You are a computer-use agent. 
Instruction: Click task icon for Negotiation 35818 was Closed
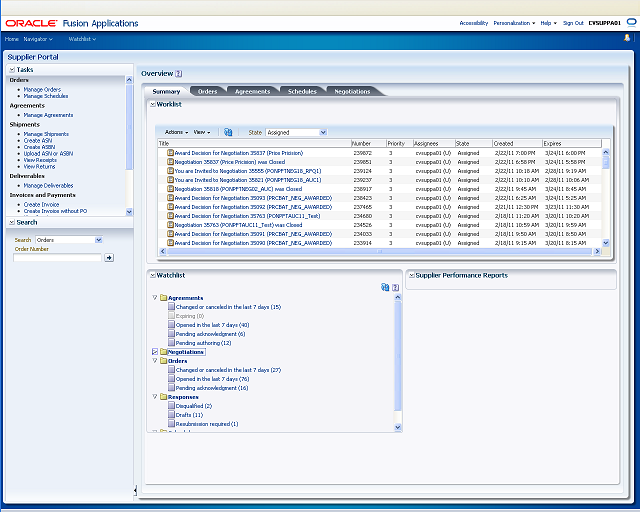(x=171, y=189)
